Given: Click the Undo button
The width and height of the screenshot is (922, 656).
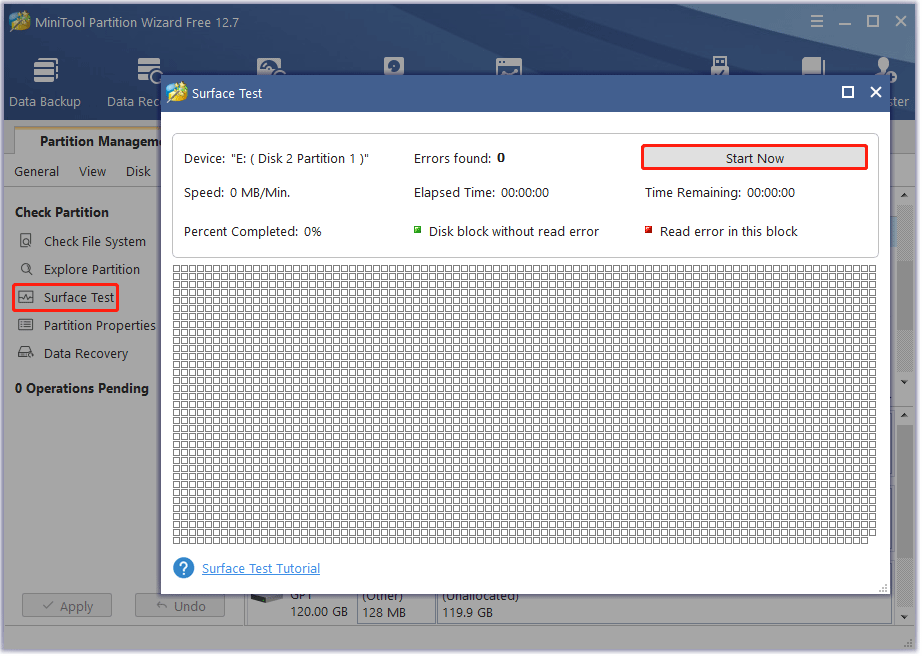Looking at the screenshot, I should pyautogui.click(x=180, y=605).
